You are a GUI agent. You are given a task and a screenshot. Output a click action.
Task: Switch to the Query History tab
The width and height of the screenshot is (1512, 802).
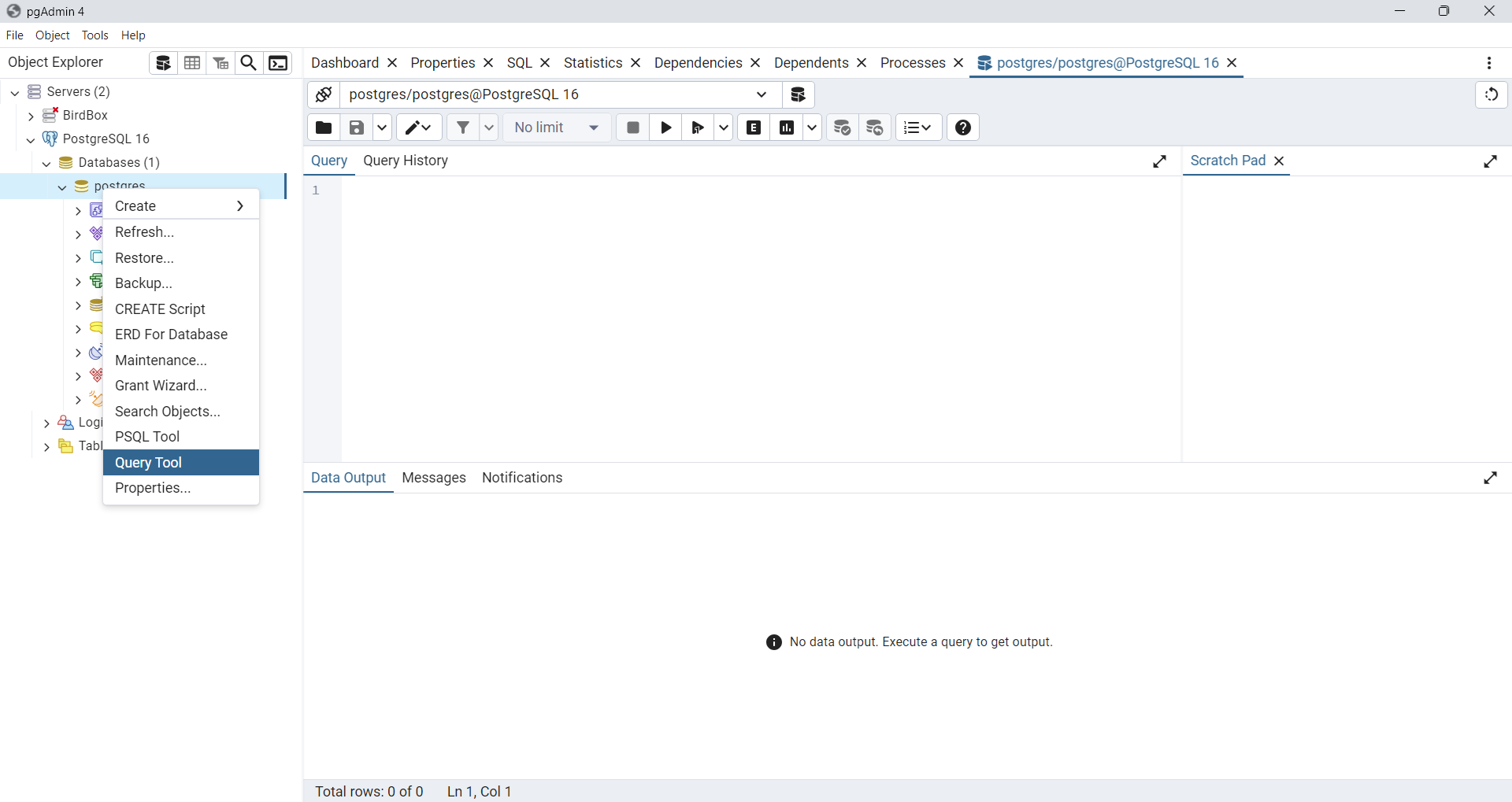pyautogui.click(x=406, y=161)
